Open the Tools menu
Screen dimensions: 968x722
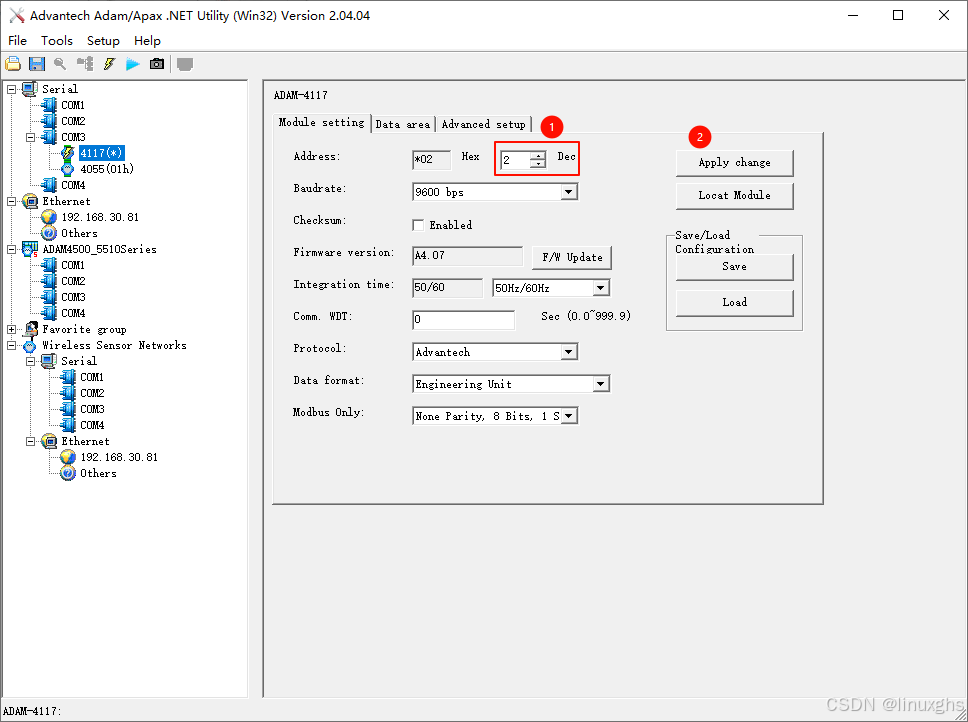pos(57,41)
